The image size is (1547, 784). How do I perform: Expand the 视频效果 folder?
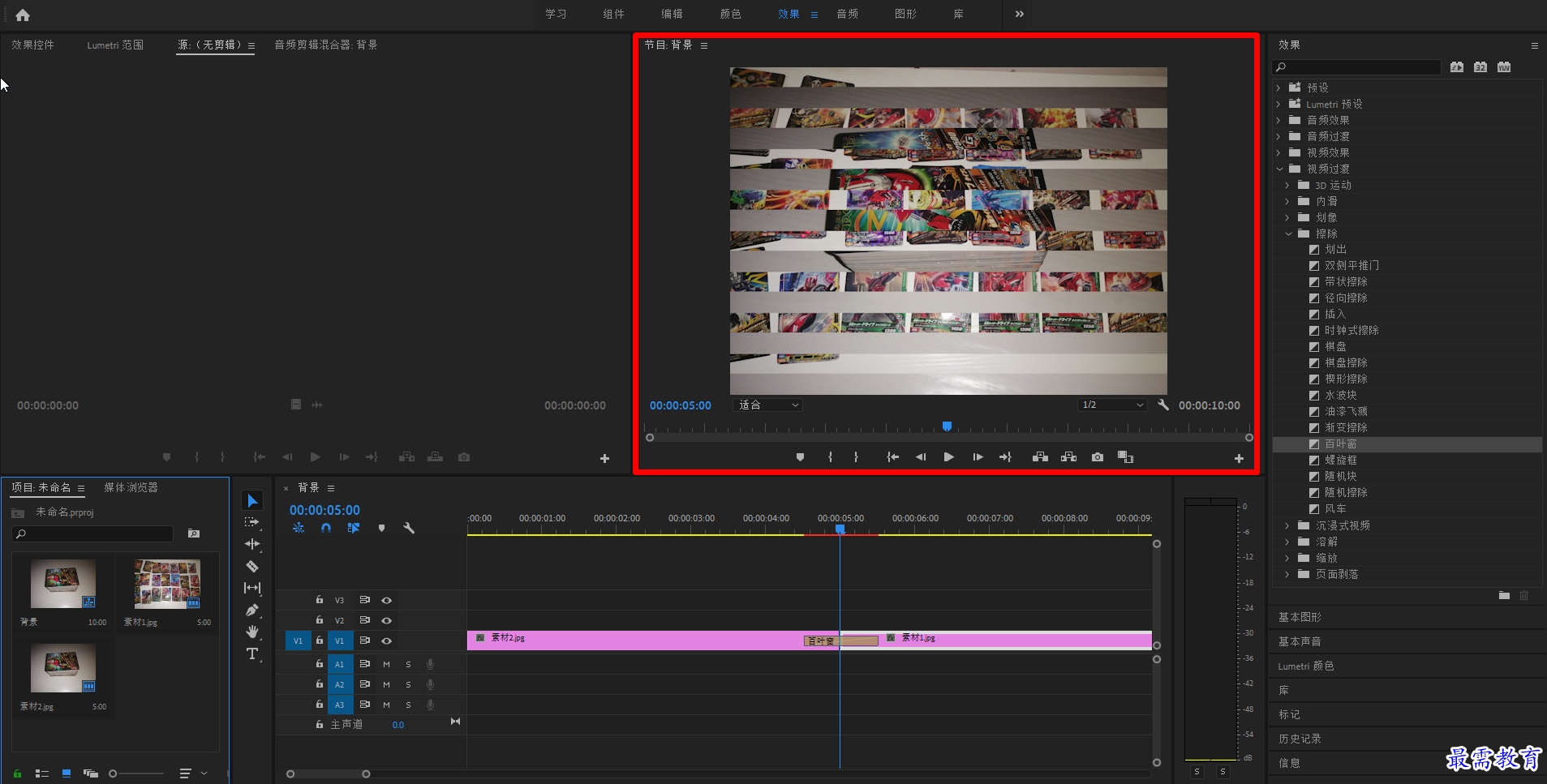1279,152
